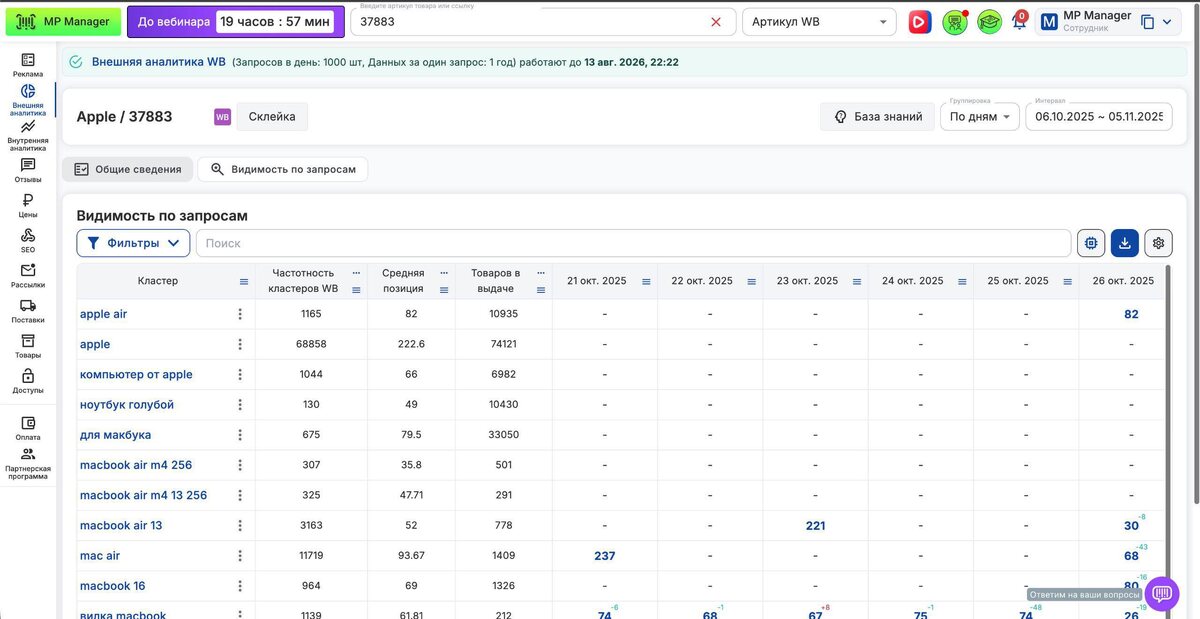This screenshot has height=619, width=1200.
Task: Click frequency value 68858 for apple
Action: coord(311,344)
